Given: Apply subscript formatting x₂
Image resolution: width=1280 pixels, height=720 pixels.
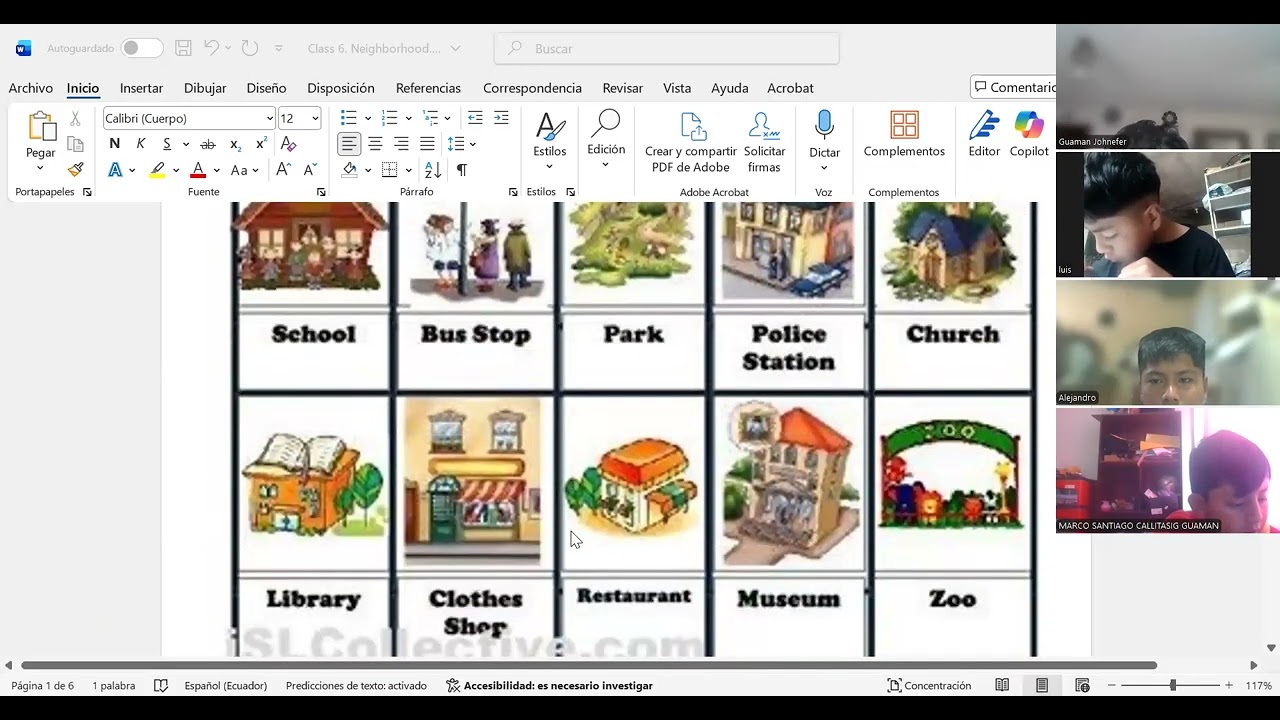Looking at the screenshot, I should coord(235,144).
